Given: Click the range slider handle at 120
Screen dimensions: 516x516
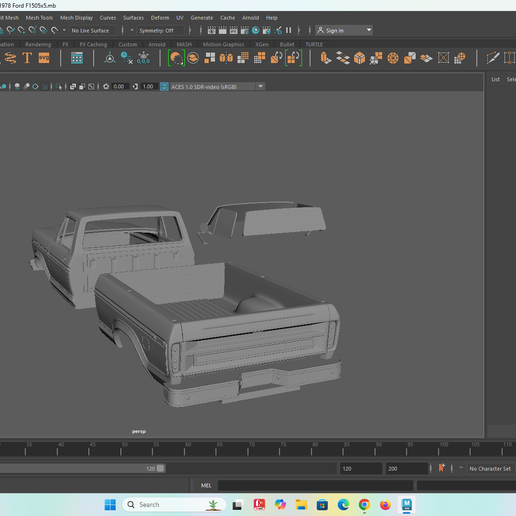Looking at the screenshot, I should click(x=160, y=468).
